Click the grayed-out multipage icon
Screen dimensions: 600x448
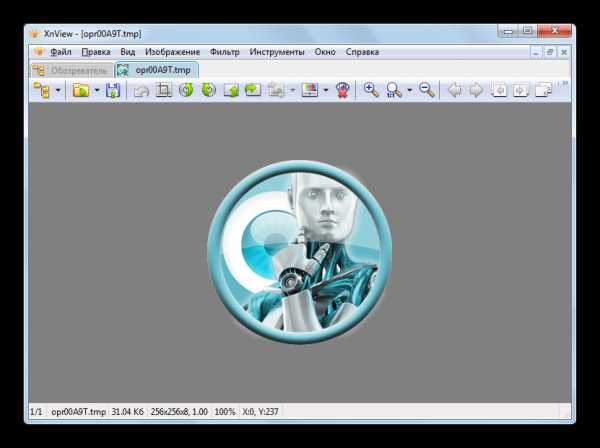click(x=276, y=90)
